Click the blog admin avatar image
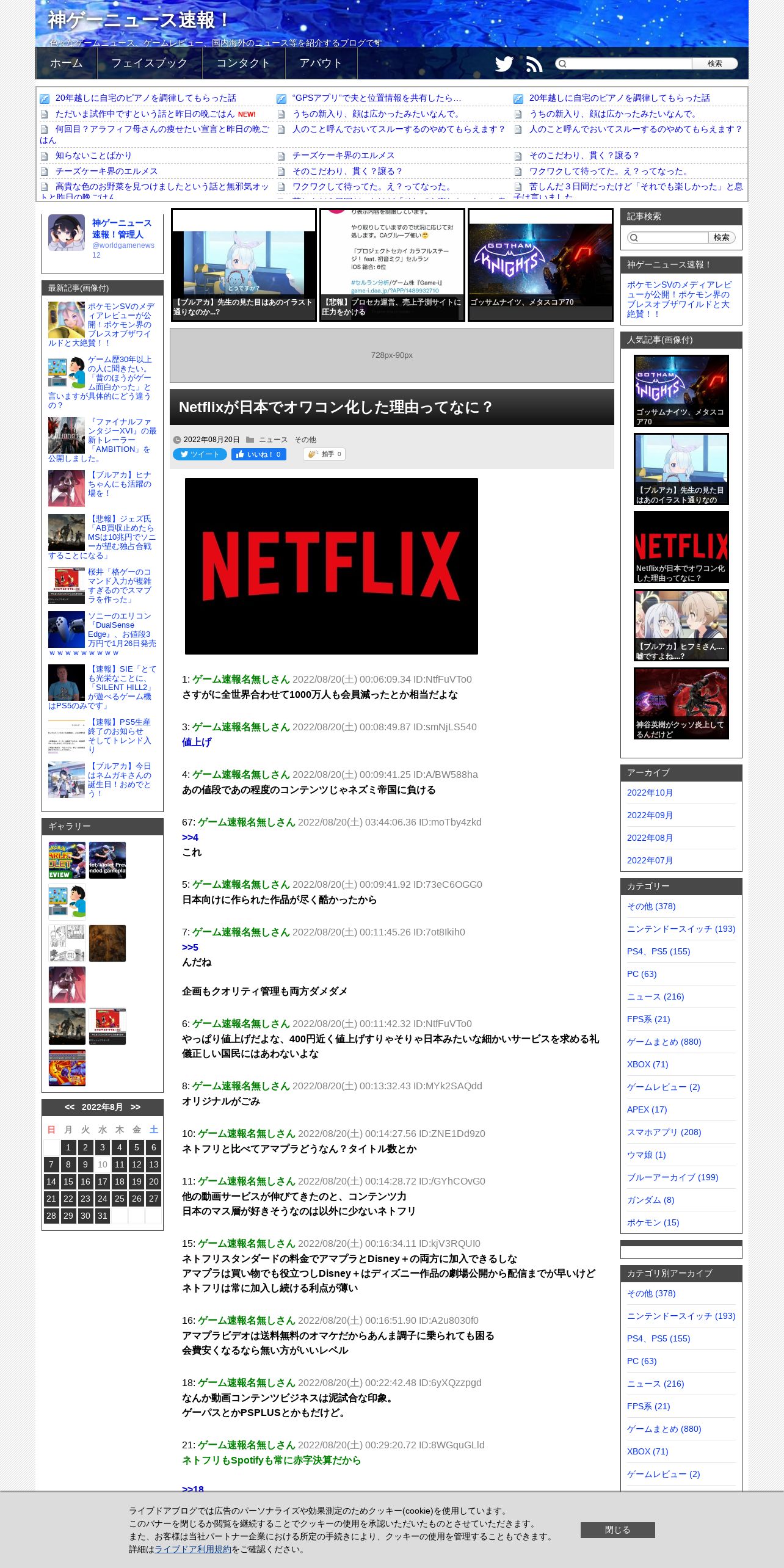Screen dimensions: 784x1568 point(67,233)
